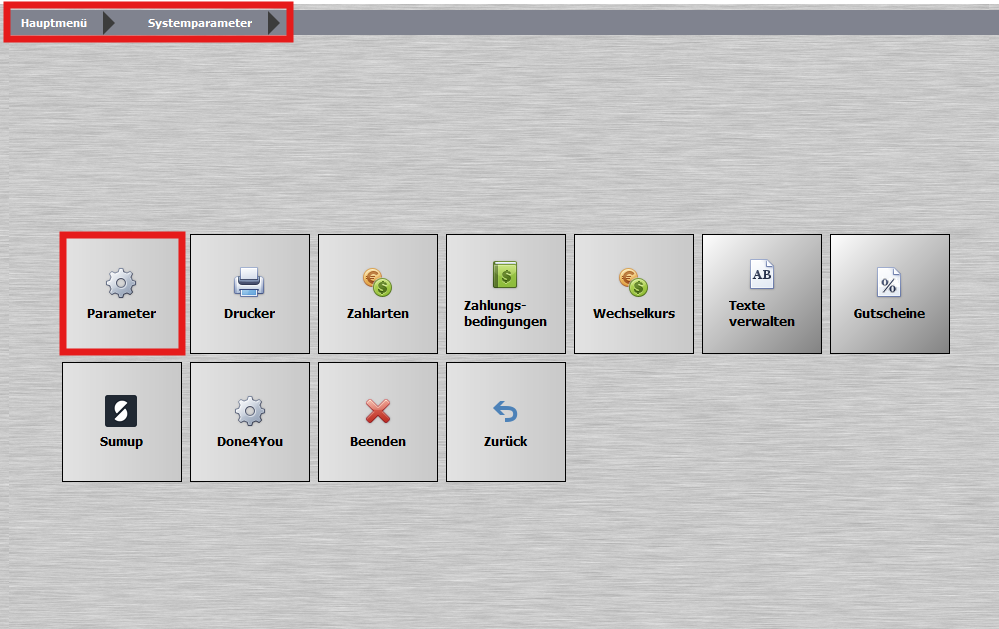Screen dimensions: 999x629
Task: Click the 'Texte verwalten' text label
Action: point(762,313)
